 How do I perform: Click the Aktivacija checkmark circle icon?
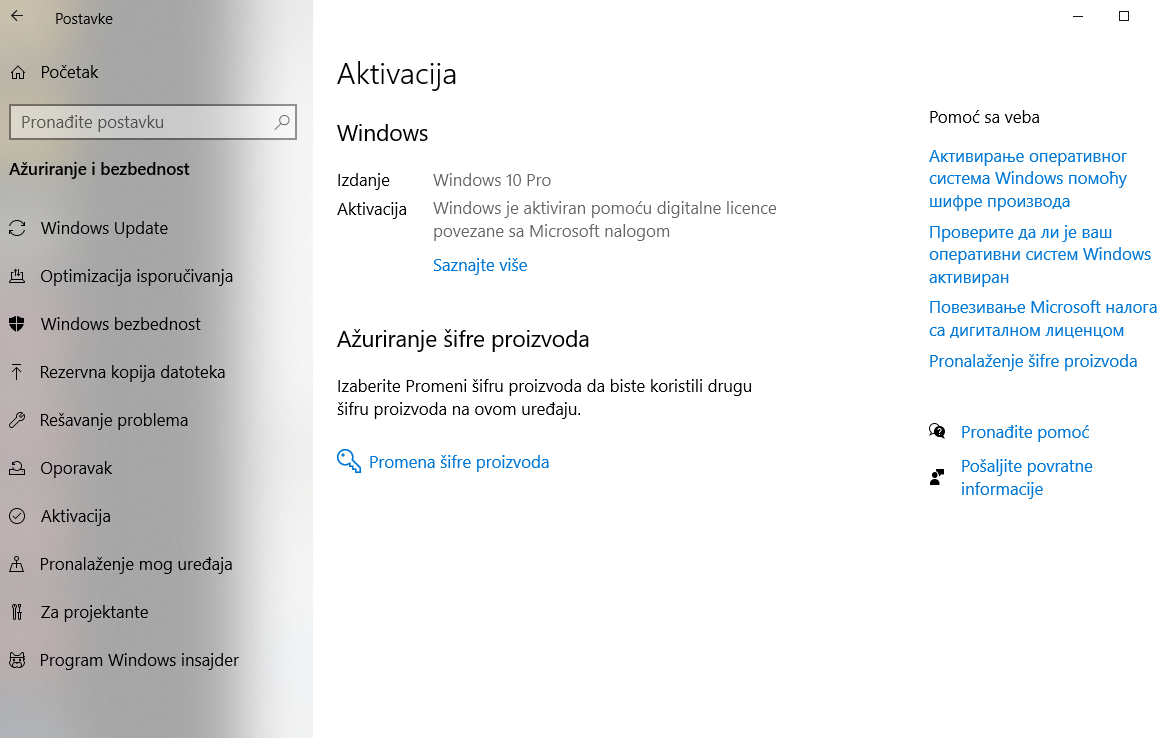click(x=17, y=516)
